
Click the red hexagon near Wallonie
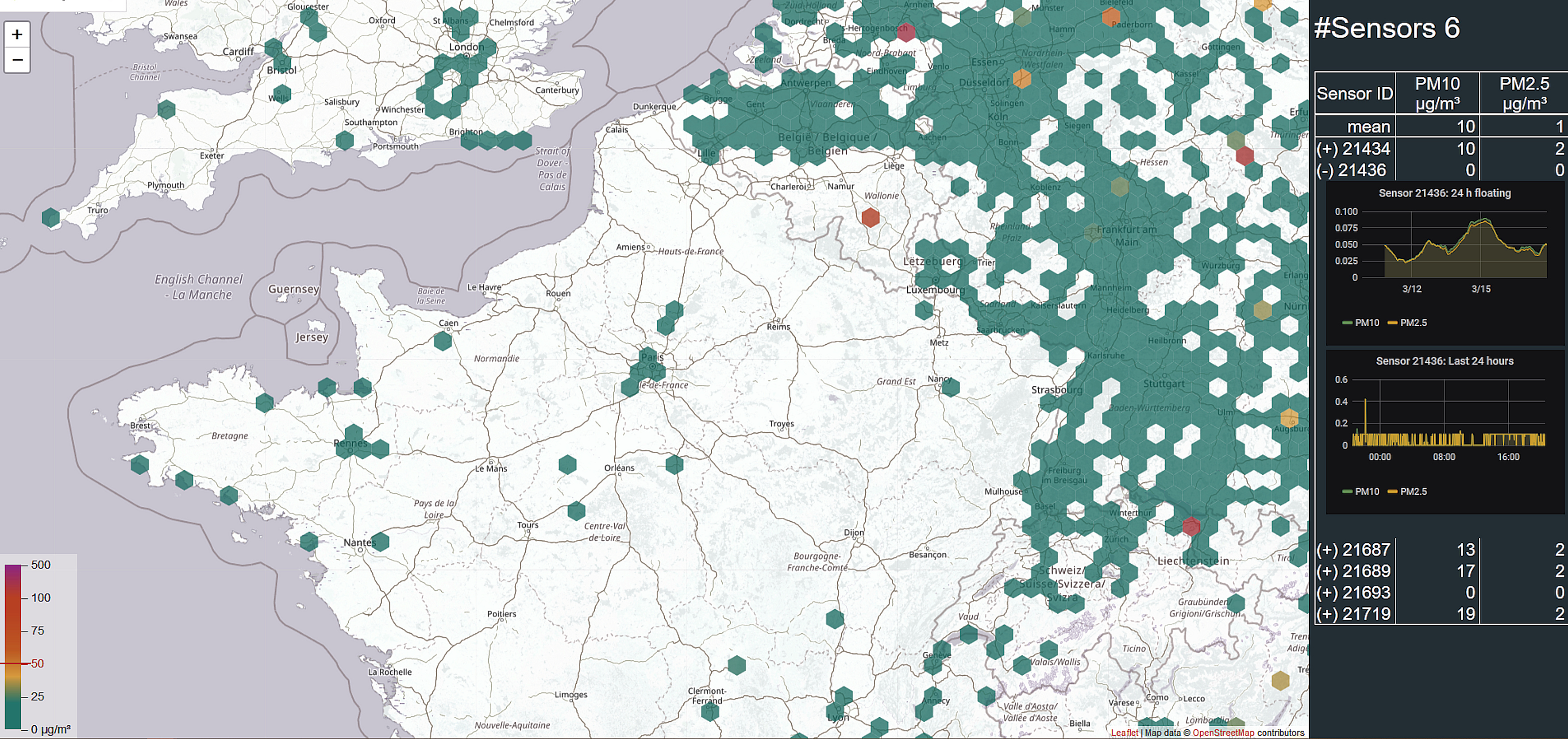point(871,217)
